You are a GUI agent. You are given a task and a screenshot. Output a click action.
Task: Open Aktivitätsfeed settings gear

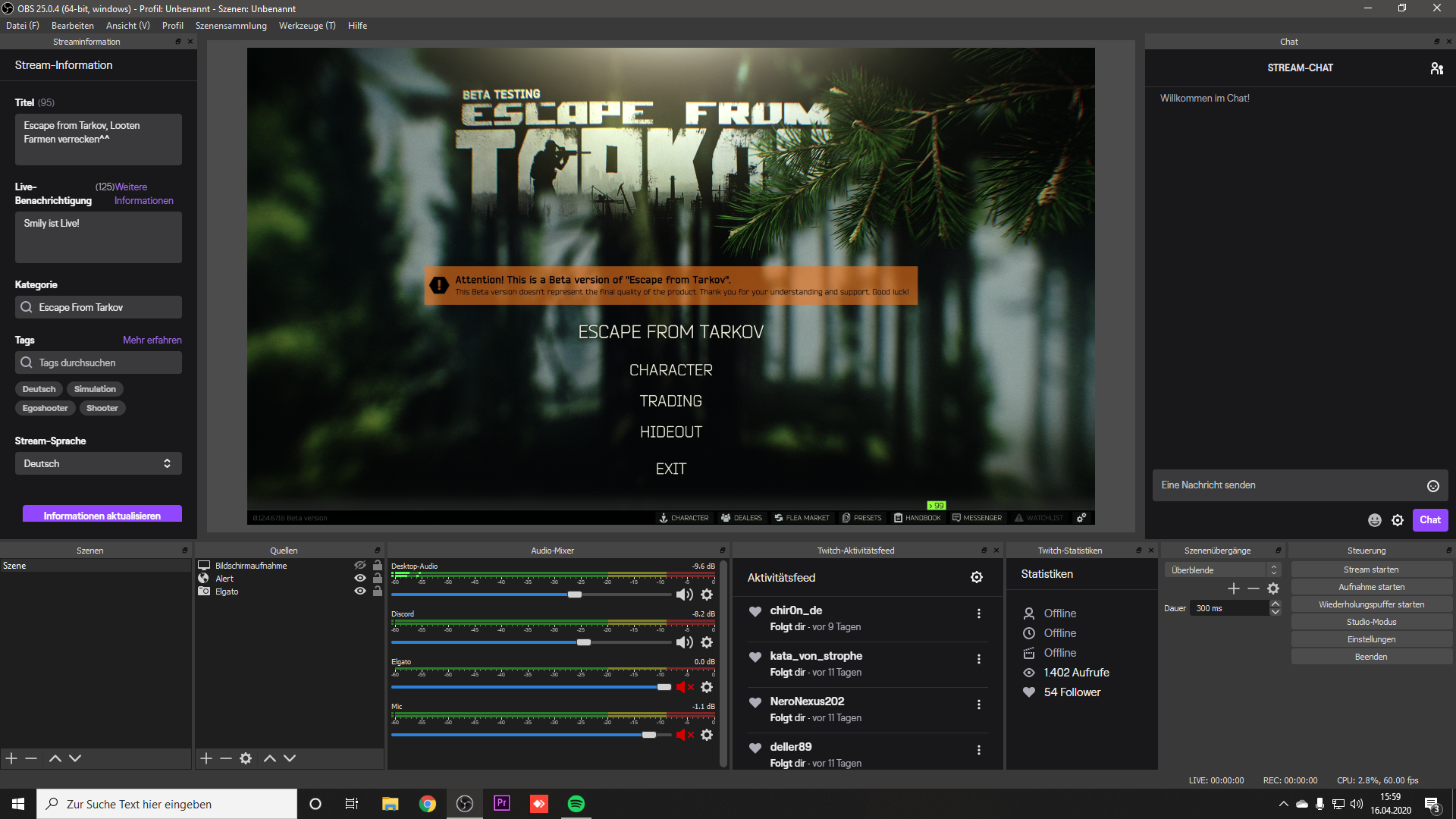(977, 577)
